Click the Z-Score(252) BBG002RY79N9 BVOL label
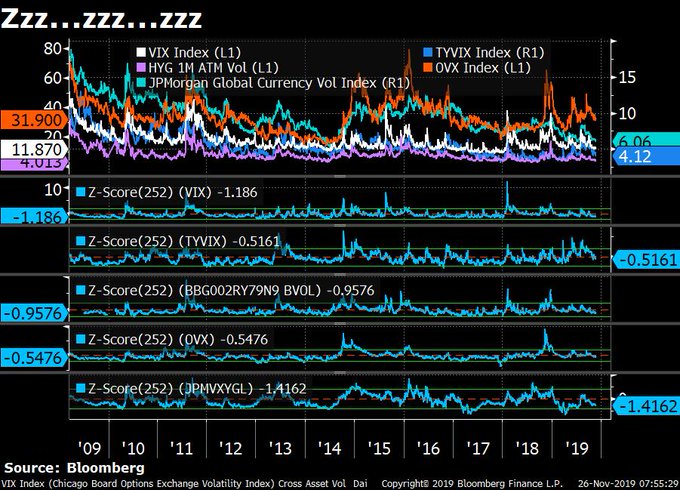The image size is (680, 490). pos(231,290)
